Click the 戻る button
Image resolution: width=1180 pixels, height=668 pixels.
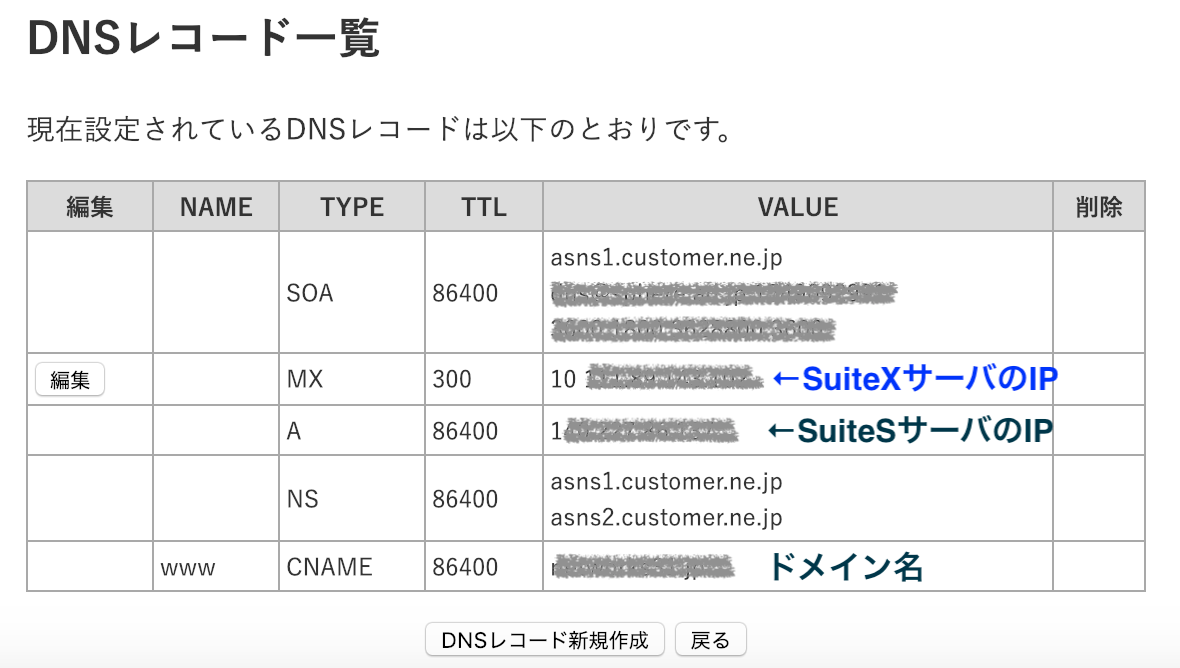click(x=710, y=639)
